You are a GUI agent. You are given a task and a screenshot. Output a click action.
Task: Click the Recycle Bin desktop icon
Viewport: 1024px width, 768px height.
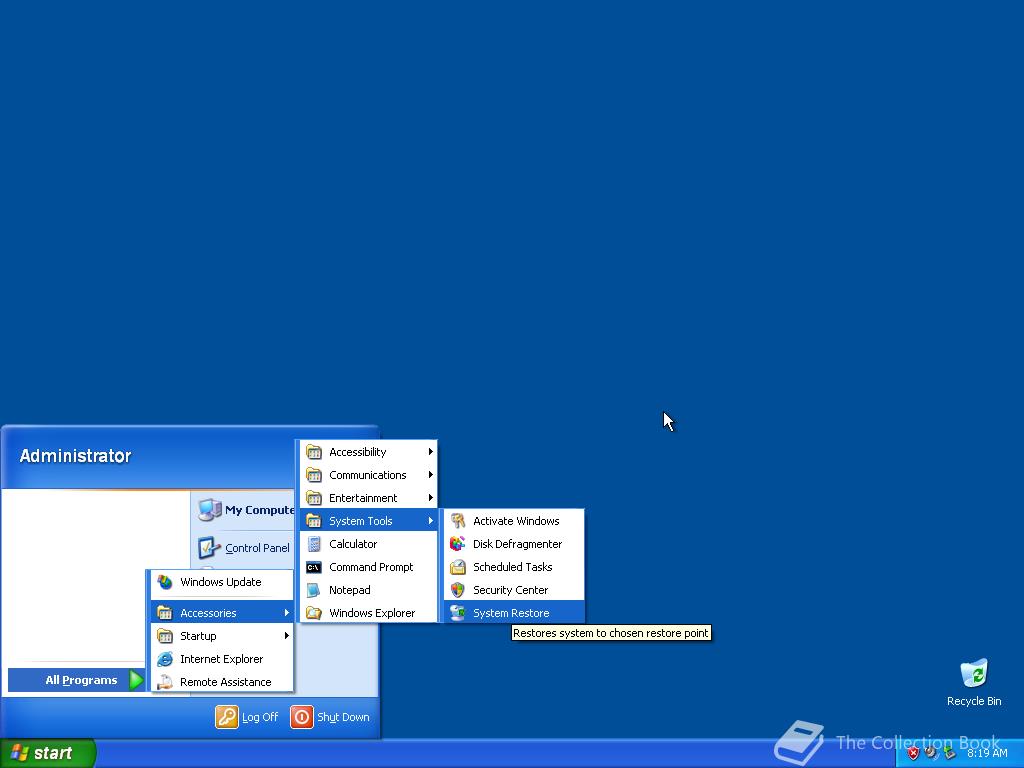point(974,673)
